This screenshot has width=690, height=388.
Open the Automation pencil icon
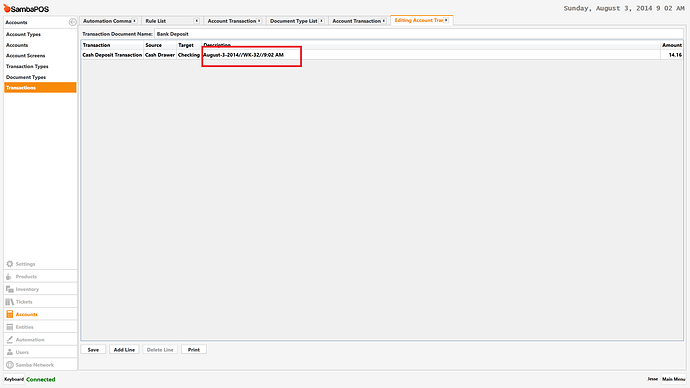10,340
